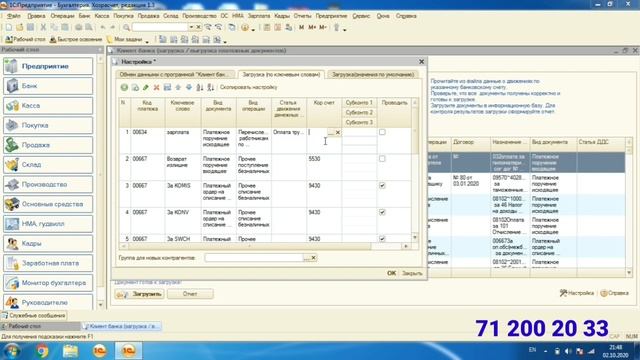640x360 pixels.
Task: Open Файл menu
Action: coord(13,16)
